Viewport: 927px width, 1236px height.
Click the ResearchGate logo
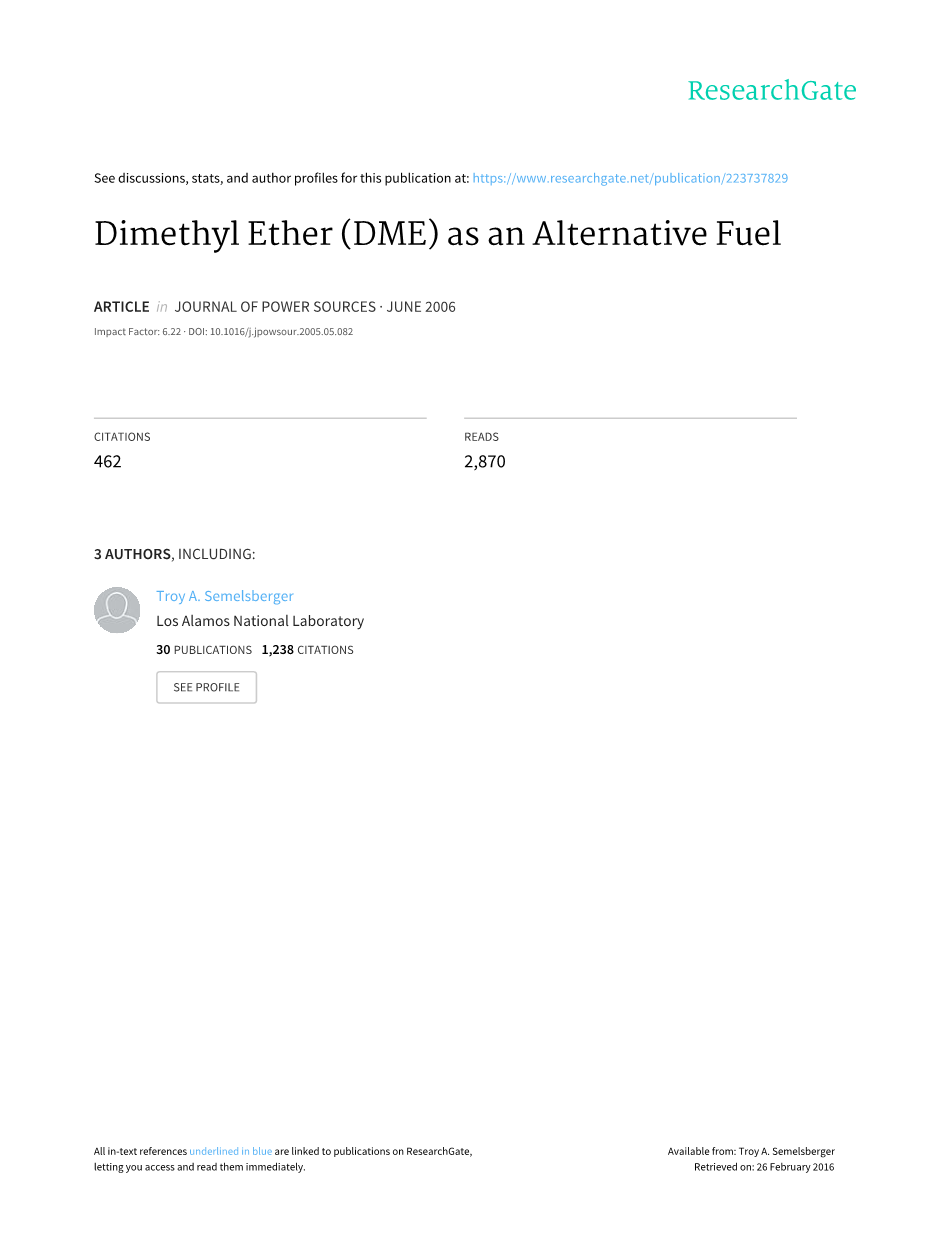771,91
